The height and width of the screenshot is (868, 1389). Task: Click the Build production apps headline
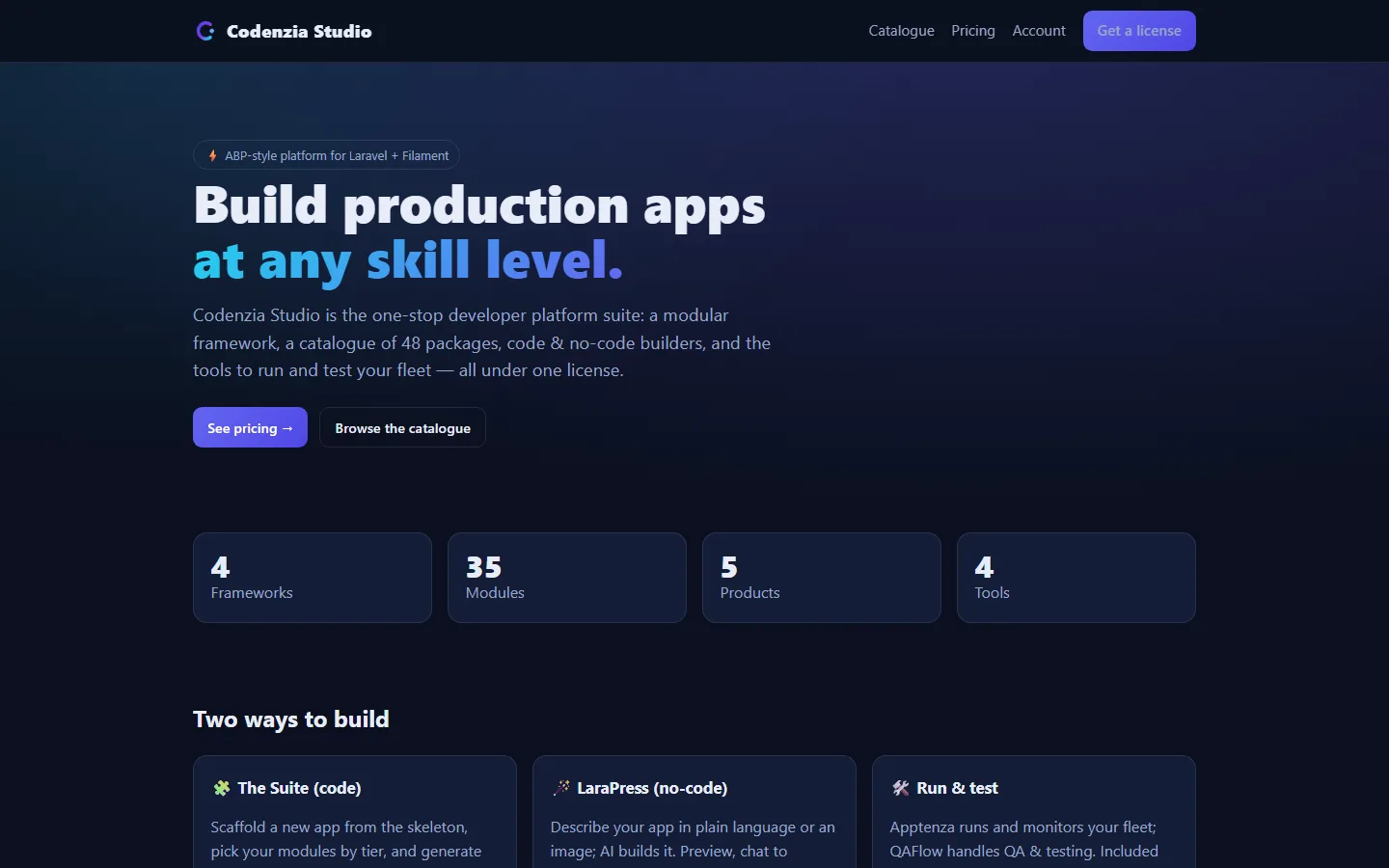tap(479, 205)
